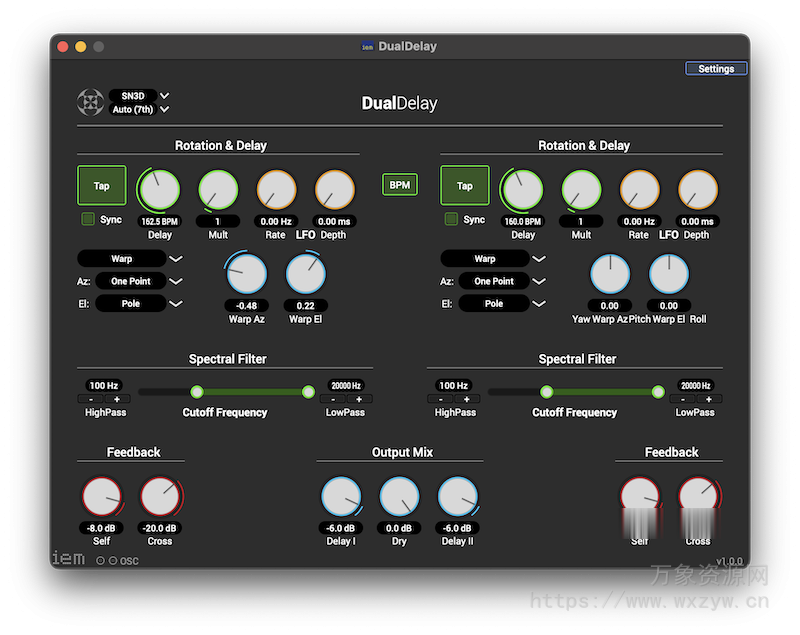Click the Tap tempo button on the left
The width and height of the screenshot is (800, 635).
click(101, 185)
